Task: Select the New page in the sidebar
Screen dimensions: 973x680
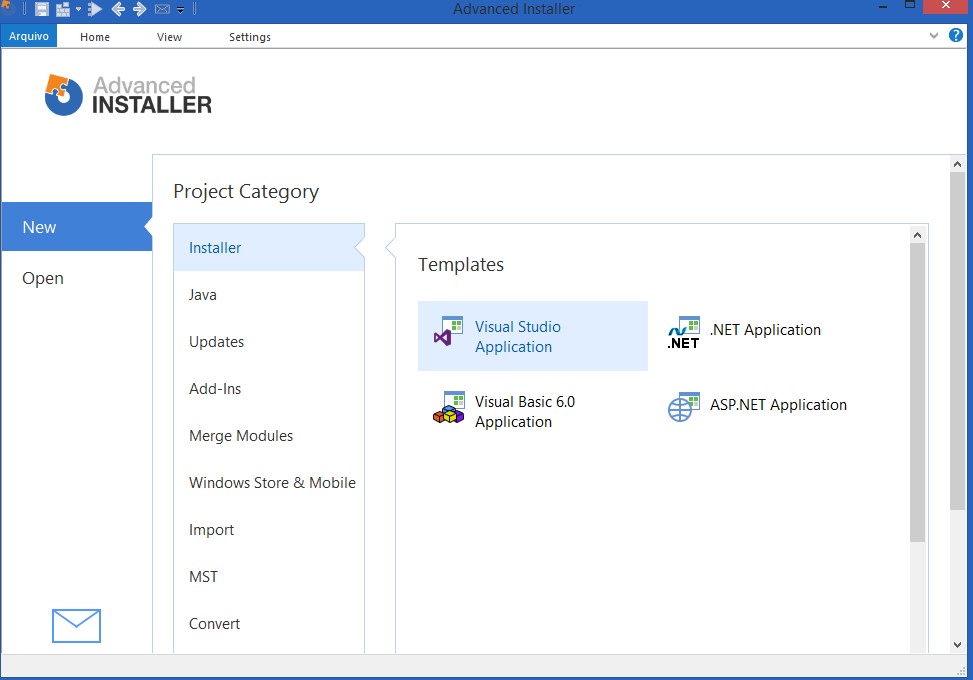Action: pyautogui.click(x=76, y=226)
